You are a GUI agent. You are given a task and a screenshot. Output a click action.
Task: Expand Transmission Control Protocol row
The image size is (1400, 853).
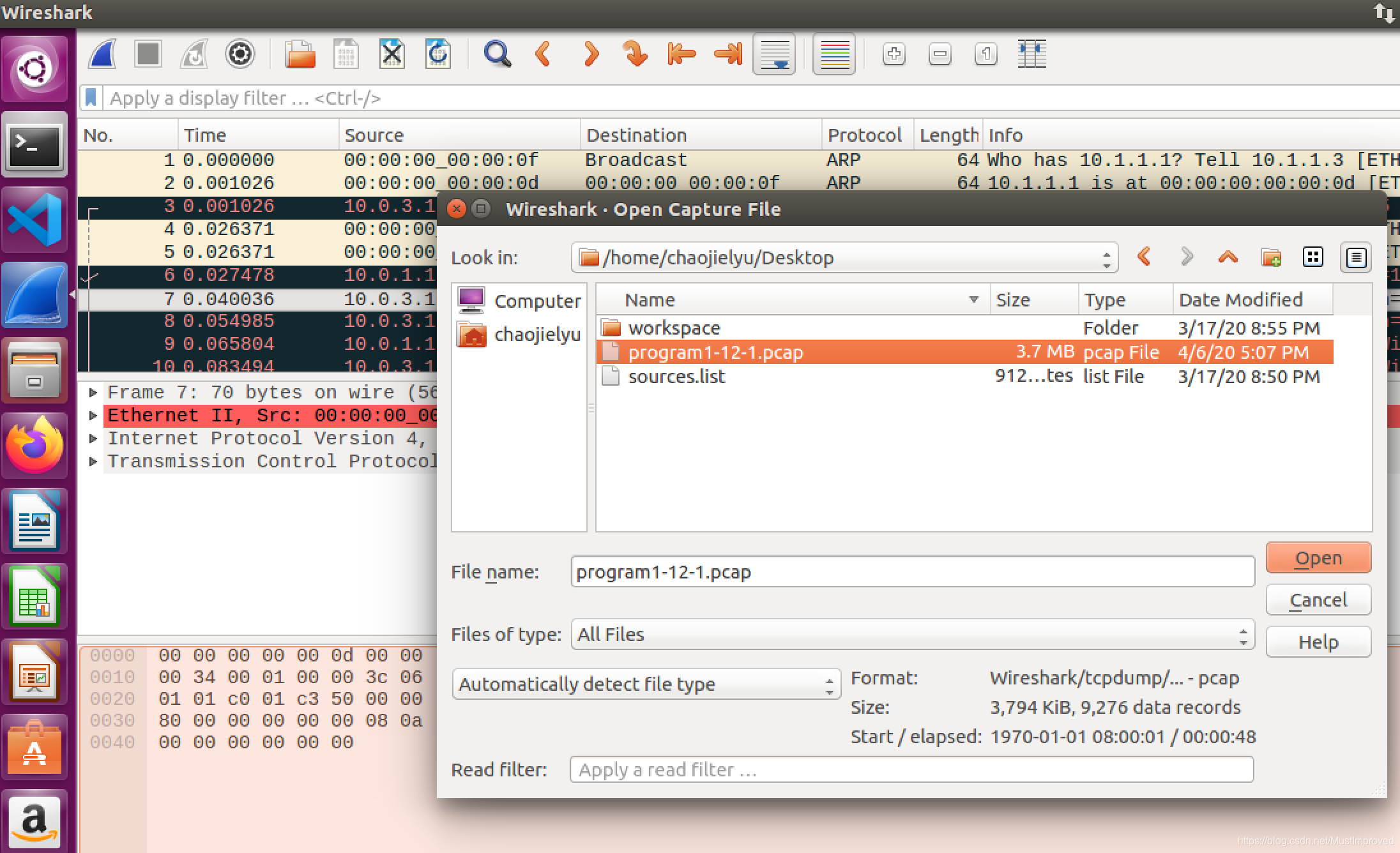tap(93, 461)
